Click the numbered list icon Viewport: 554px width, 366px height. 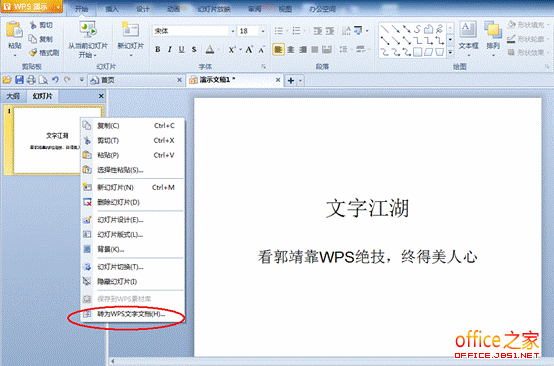296,31
